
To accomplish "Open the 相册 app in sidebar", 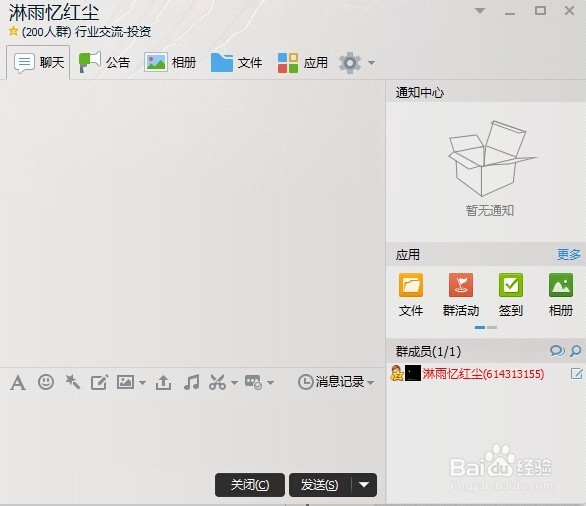I will pyautogui.click(x=561, y=295).
